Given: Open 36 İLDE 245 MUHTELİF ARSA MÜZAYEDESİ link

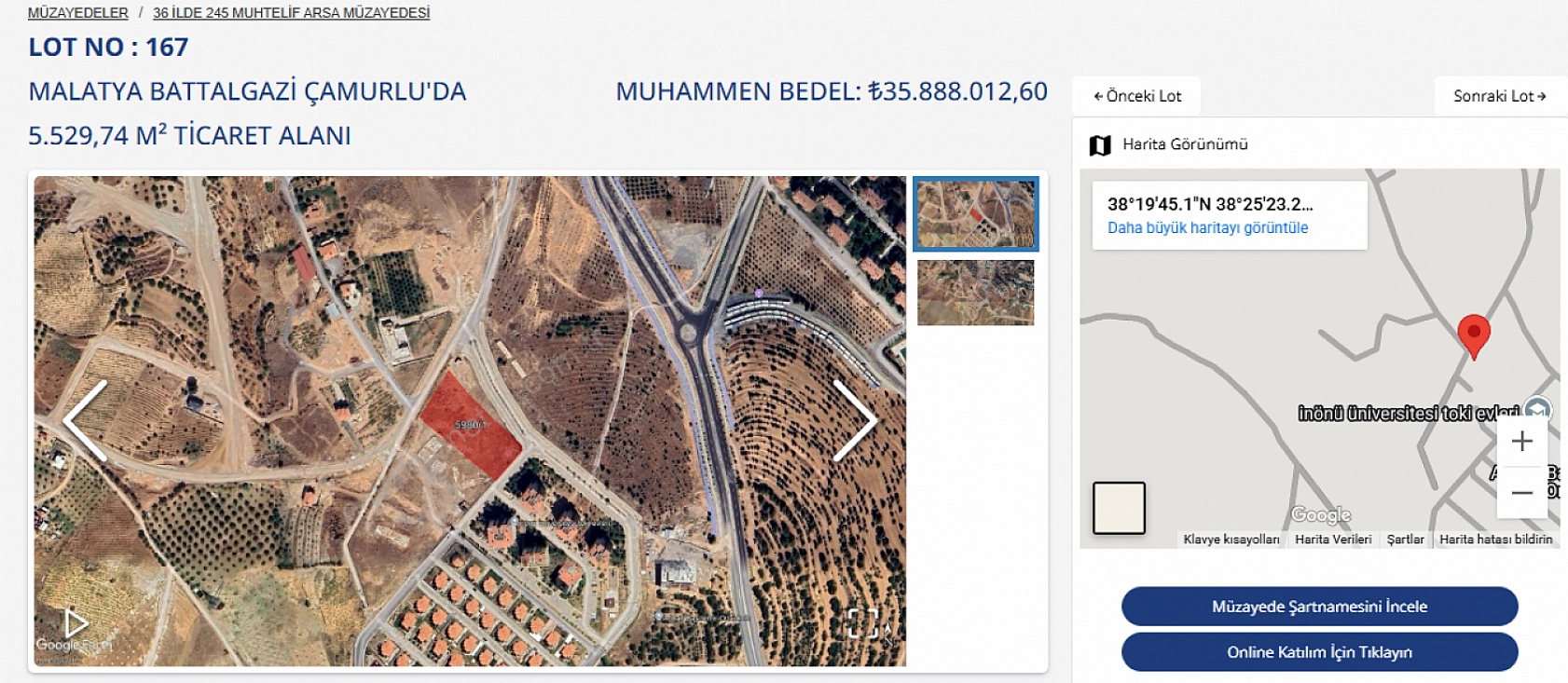Looking at the screenshot, I should 291,13.
